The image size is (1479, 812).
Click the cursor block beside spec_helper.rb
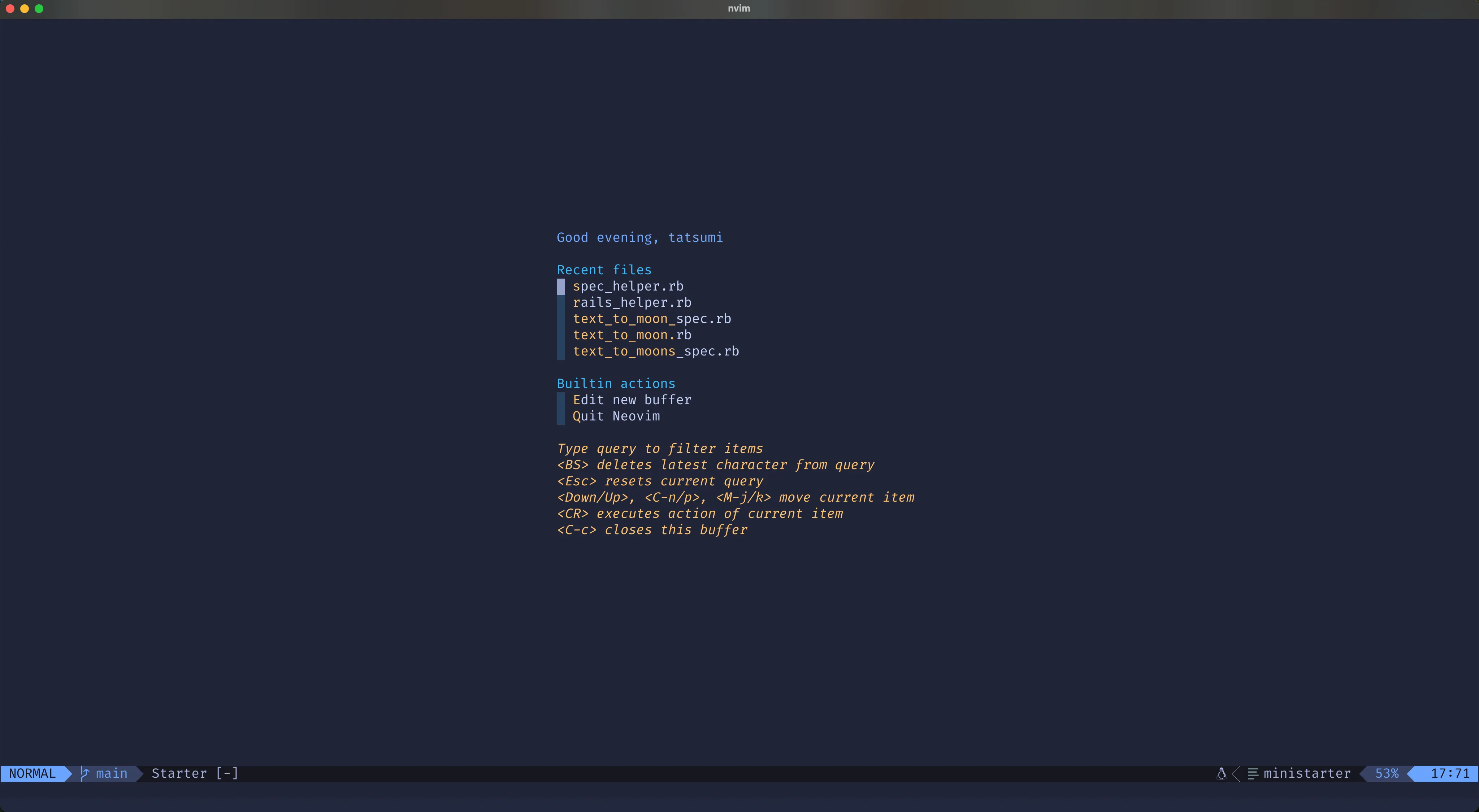[560, 286]
